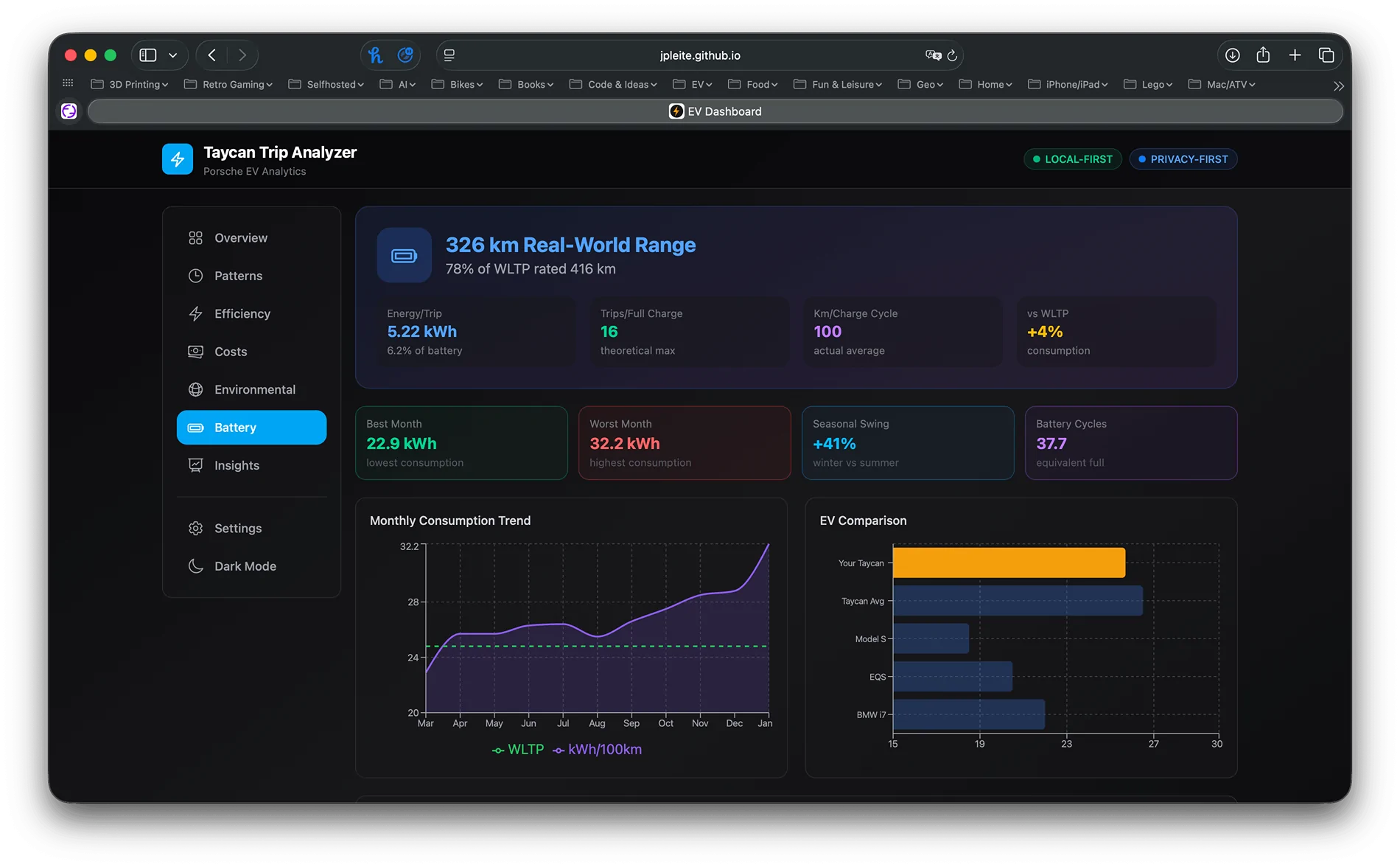Click the Safari share icon
The height and width of the screenshot is (867, 1400).
pyautogui.click(x=1264, y=55)
